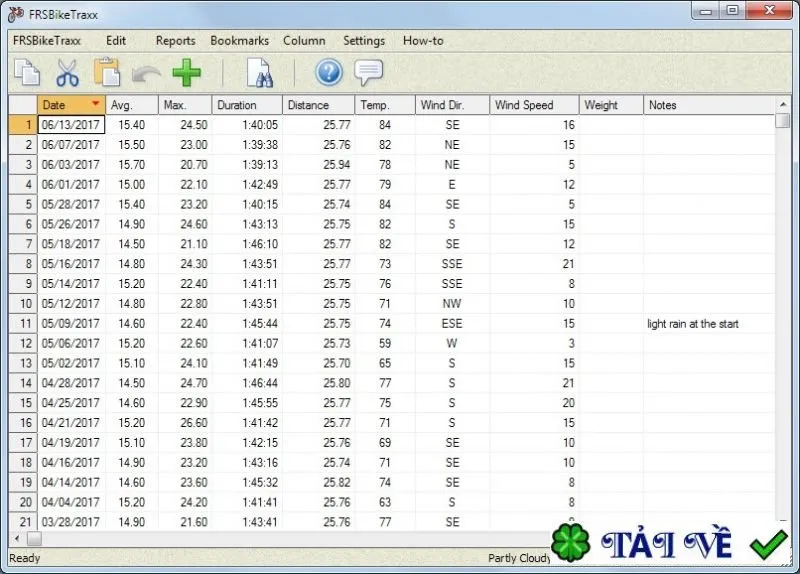Click the Notes column header

point(709,105)
